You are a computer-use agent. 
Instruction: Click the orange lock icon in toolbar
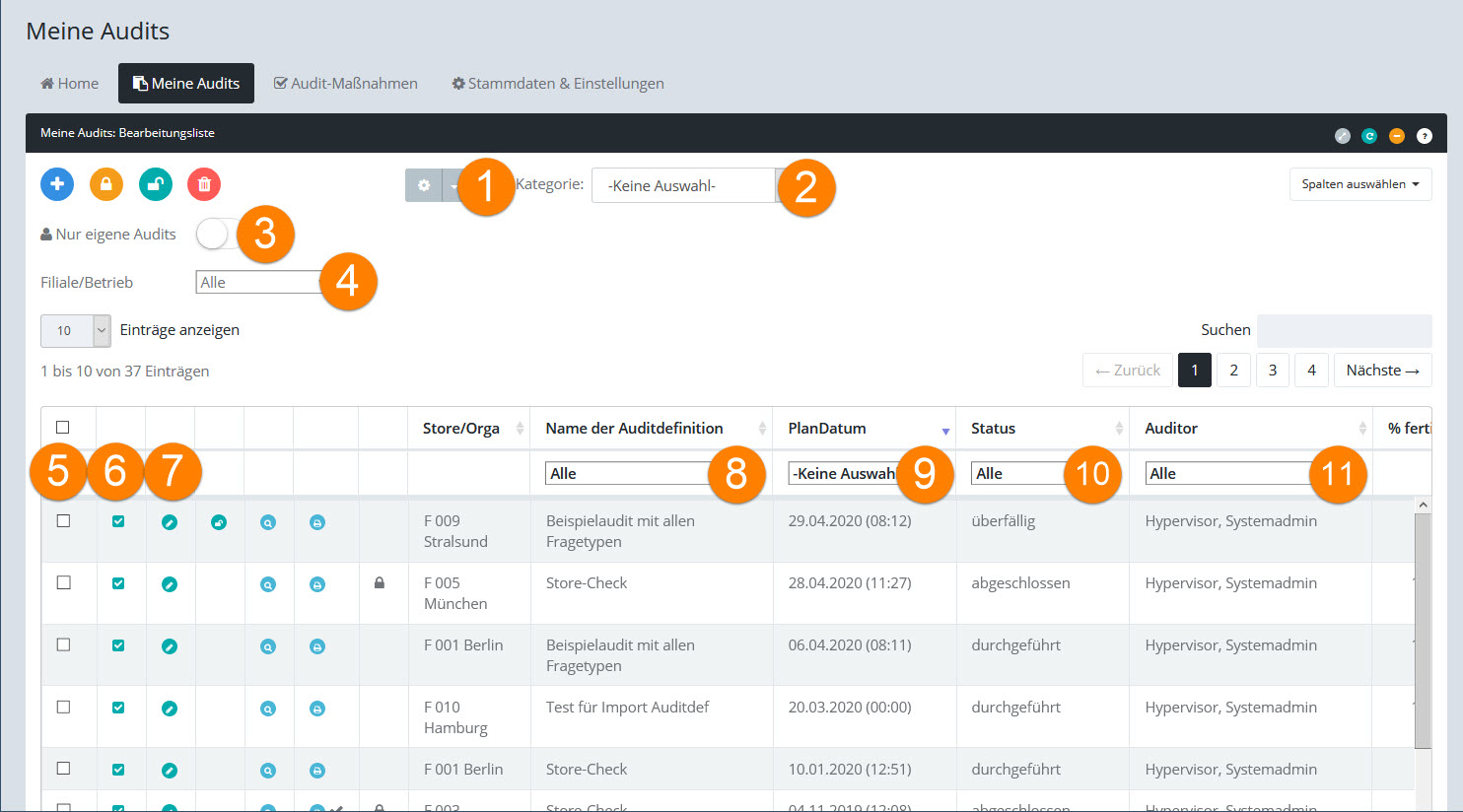tap(106, 184)
